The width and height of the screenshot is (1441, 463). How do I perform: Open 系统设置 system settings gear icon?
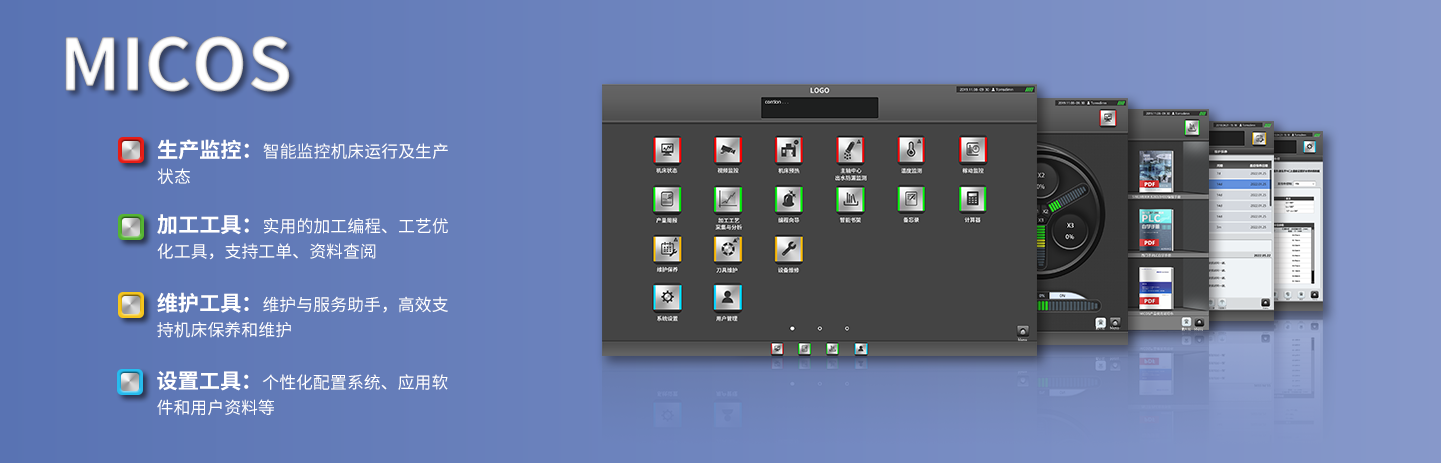[667, 298]
